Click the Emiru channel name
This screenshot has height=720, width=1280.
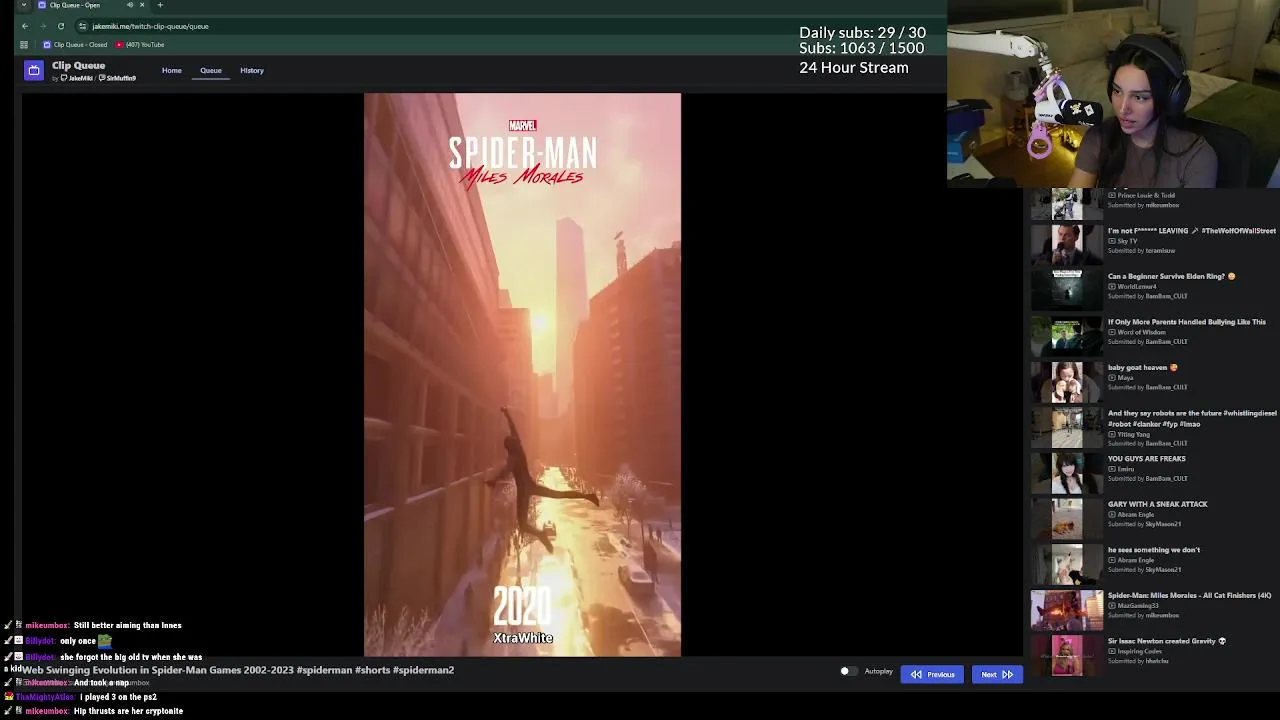pyautogui.click(x=1126, y=469)
